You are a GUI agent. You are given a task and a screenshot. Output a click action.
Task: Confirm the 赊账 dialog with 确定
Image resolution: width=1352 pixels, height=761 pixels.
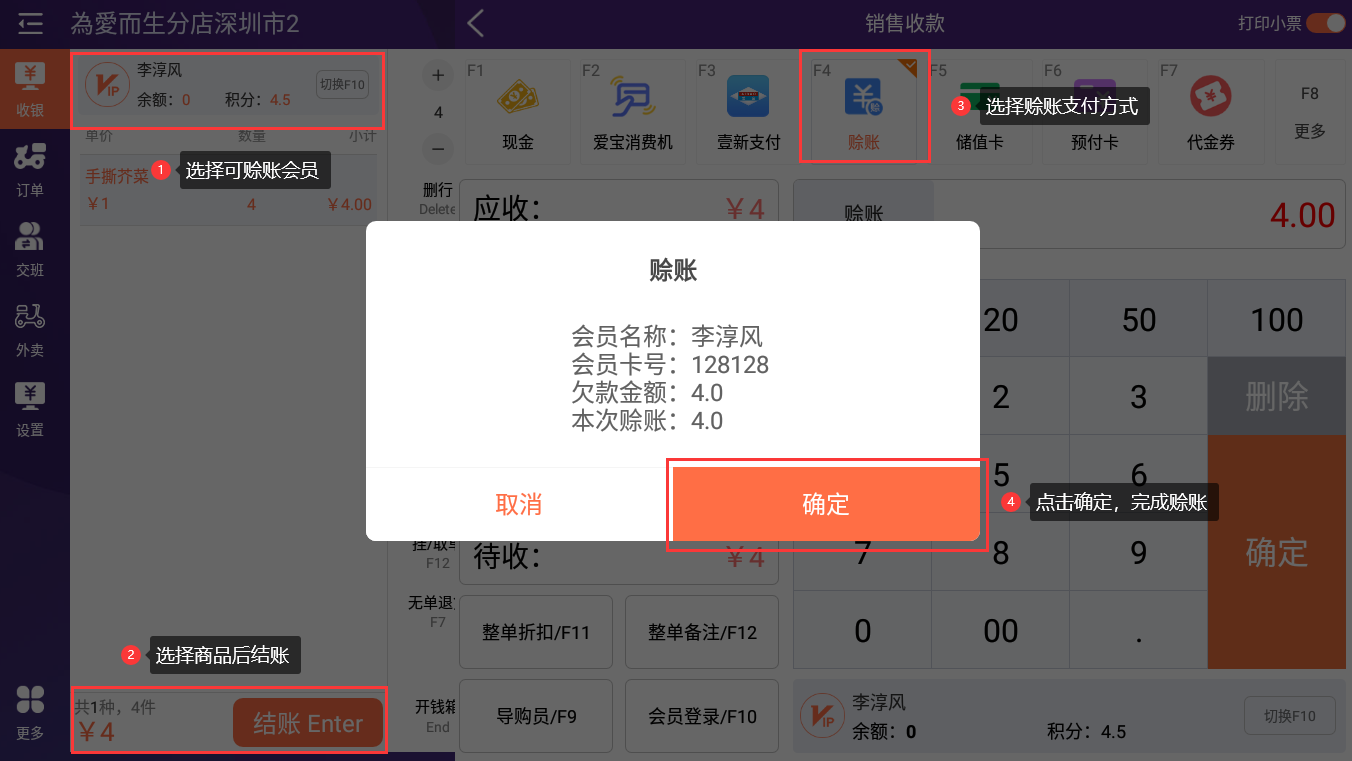point(825,504)
